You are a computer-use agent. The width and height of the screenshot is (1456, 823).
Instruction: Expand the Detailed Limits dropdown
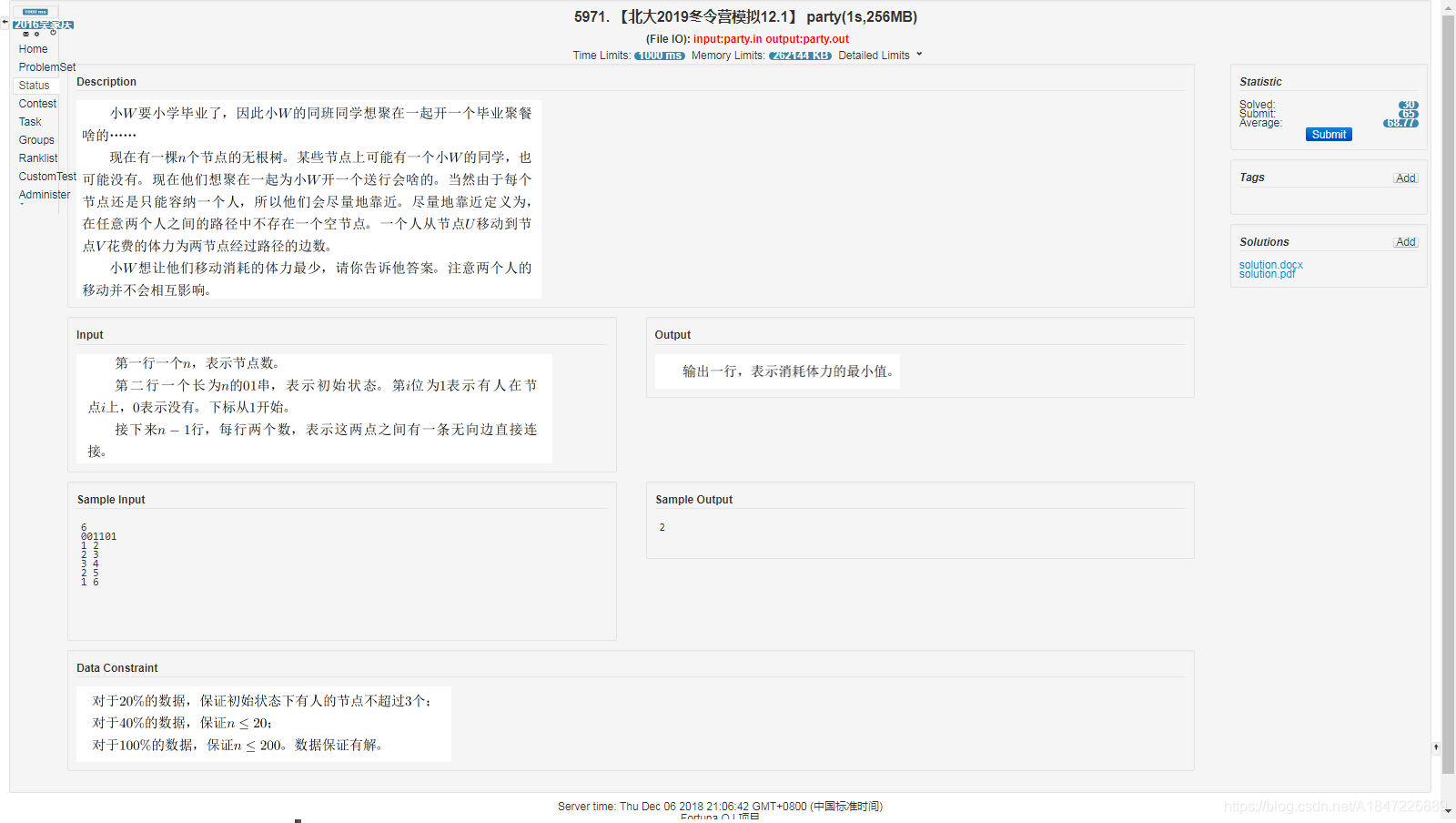click(x=880, y=56)
